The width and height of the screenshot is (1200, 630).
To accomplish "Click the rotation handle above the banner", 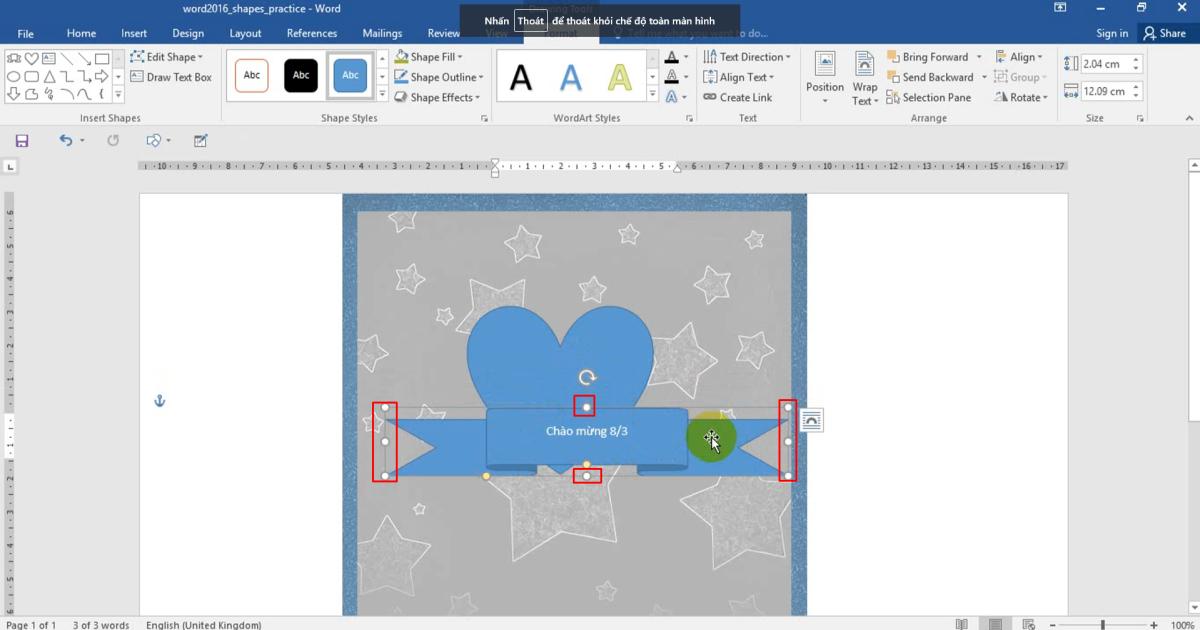I will 587,378.
